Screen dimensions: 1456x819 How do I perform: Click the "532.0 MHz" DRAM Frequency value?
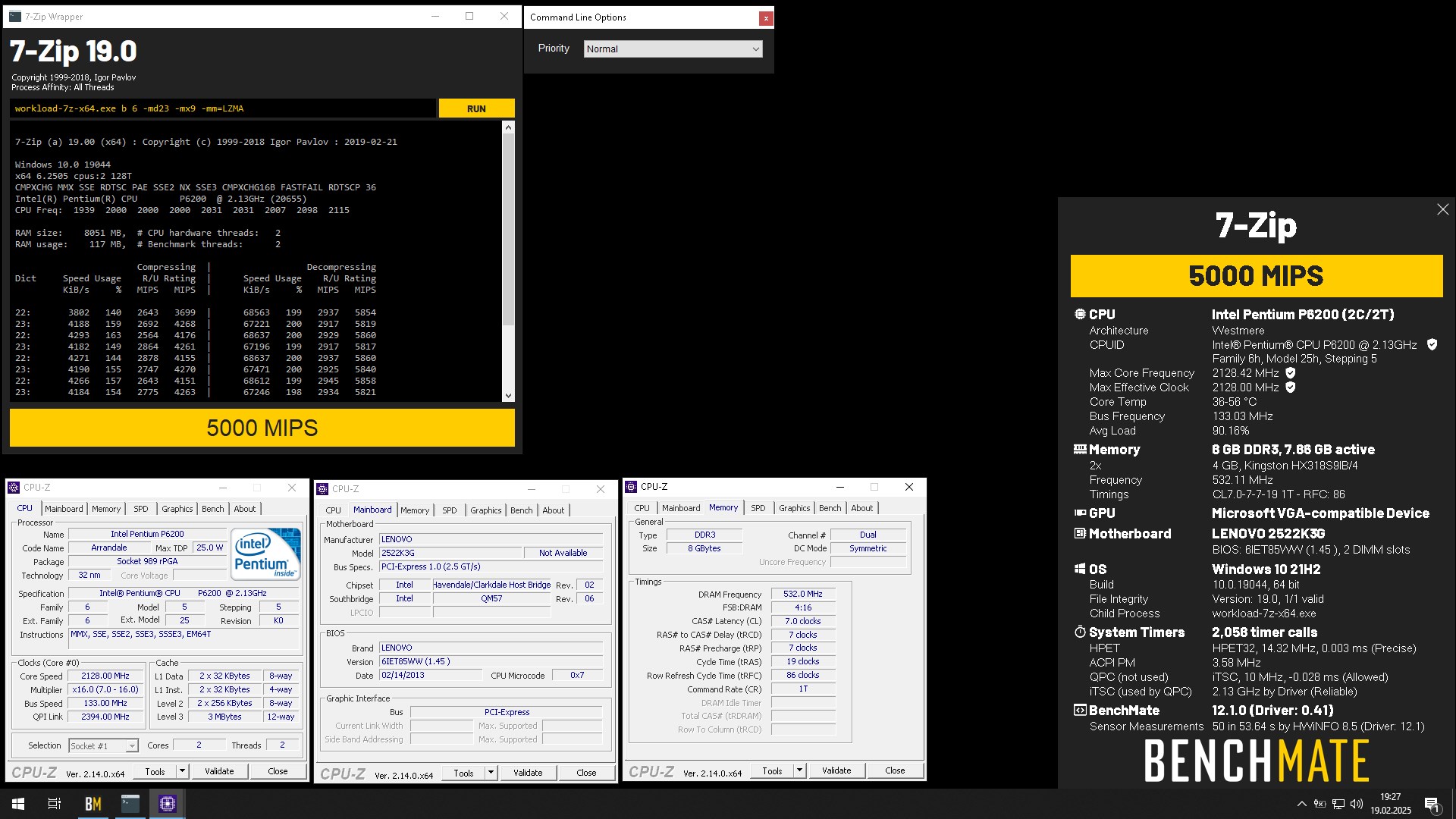tap(802, 594)
